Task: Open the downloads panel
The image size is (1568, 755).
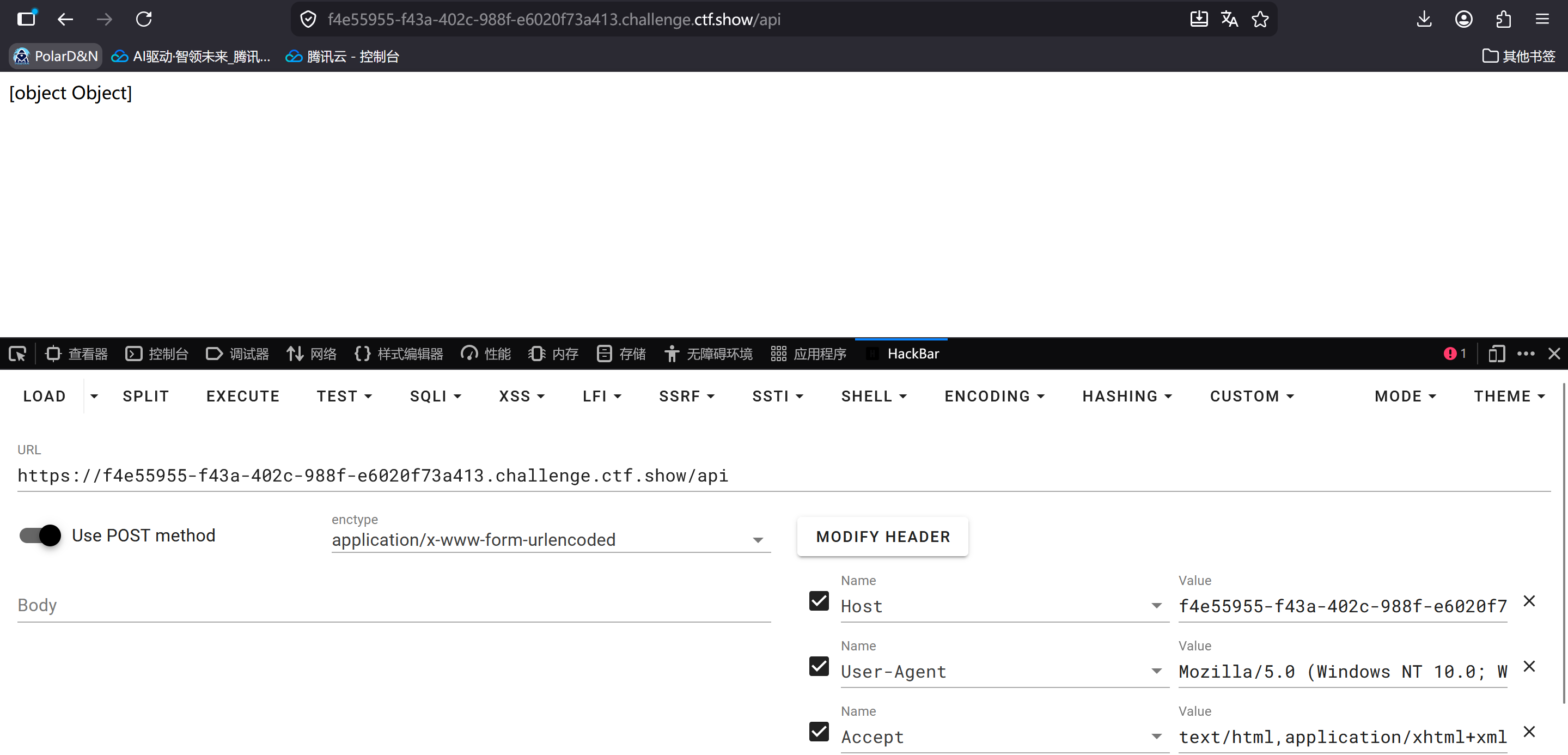Action: pos(1424,20)
